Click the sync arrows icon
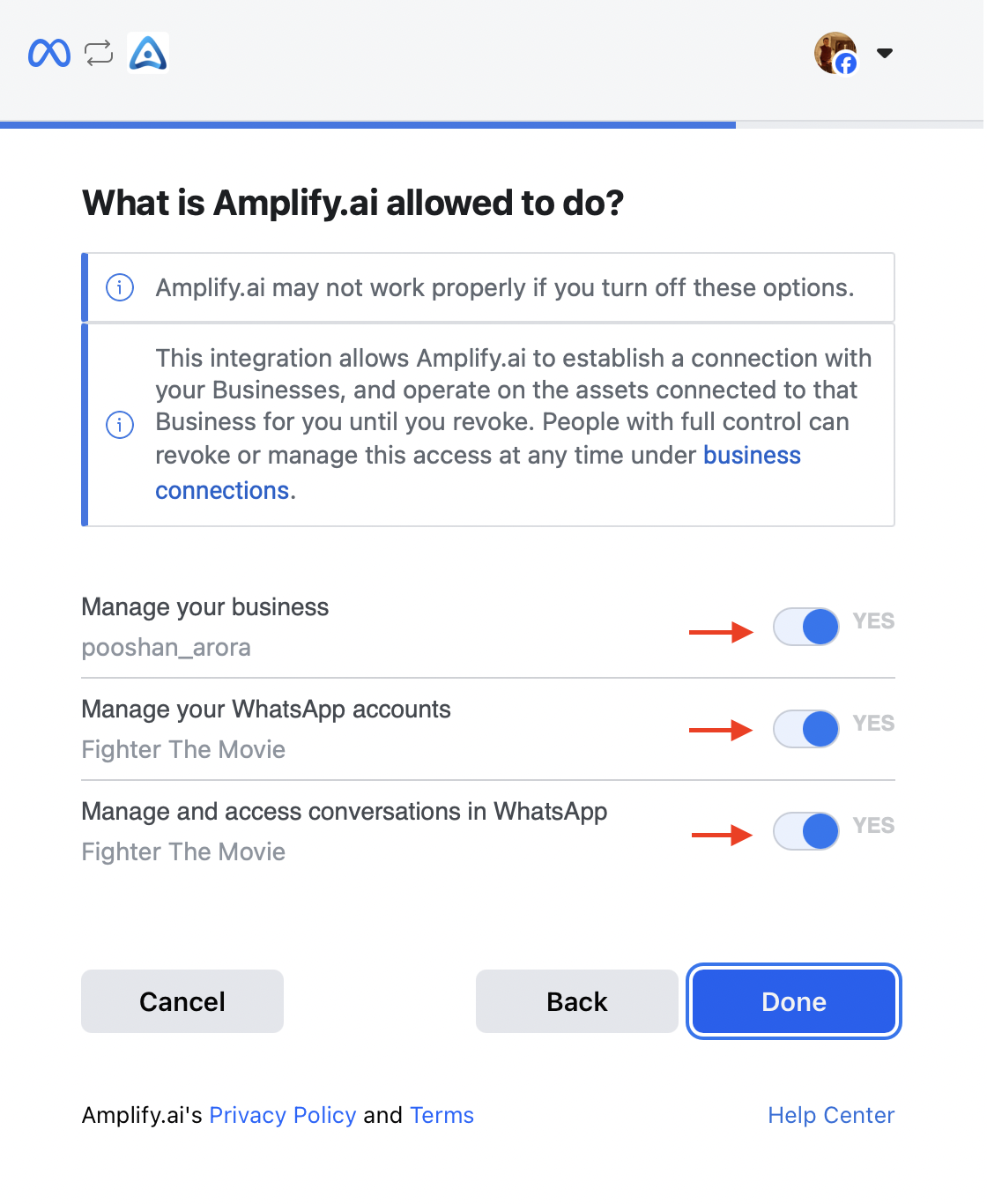 coord(99,53)
